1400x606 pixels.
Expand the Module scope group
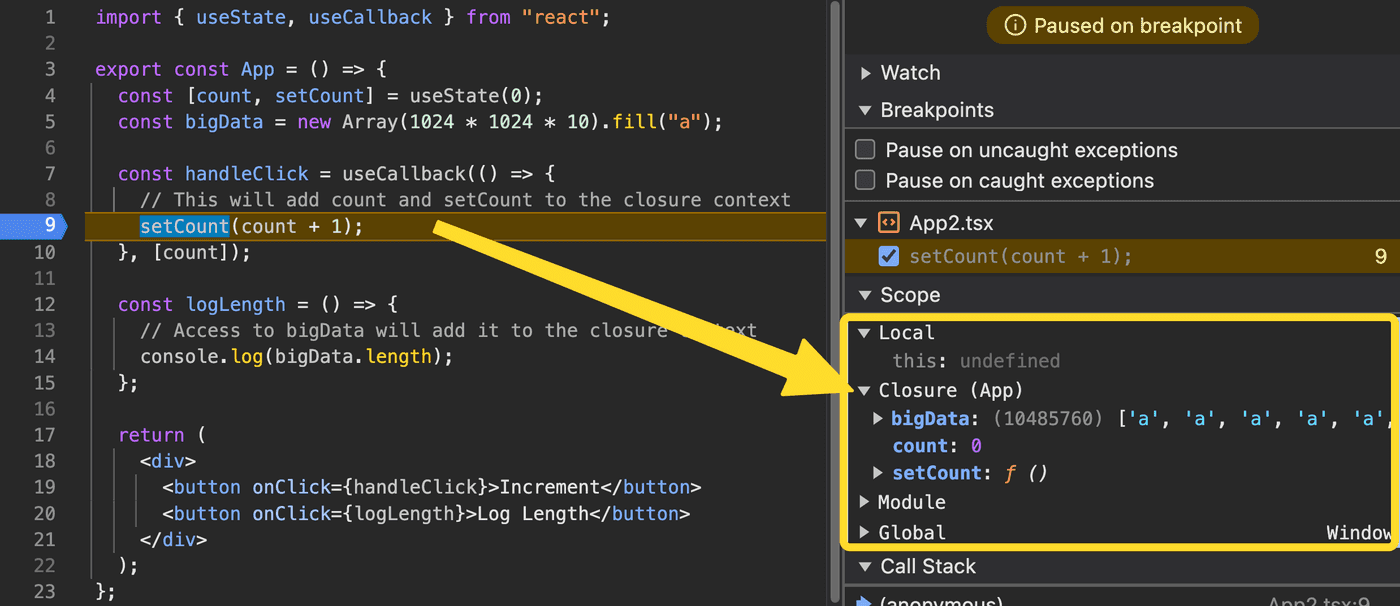click(864, 502)
